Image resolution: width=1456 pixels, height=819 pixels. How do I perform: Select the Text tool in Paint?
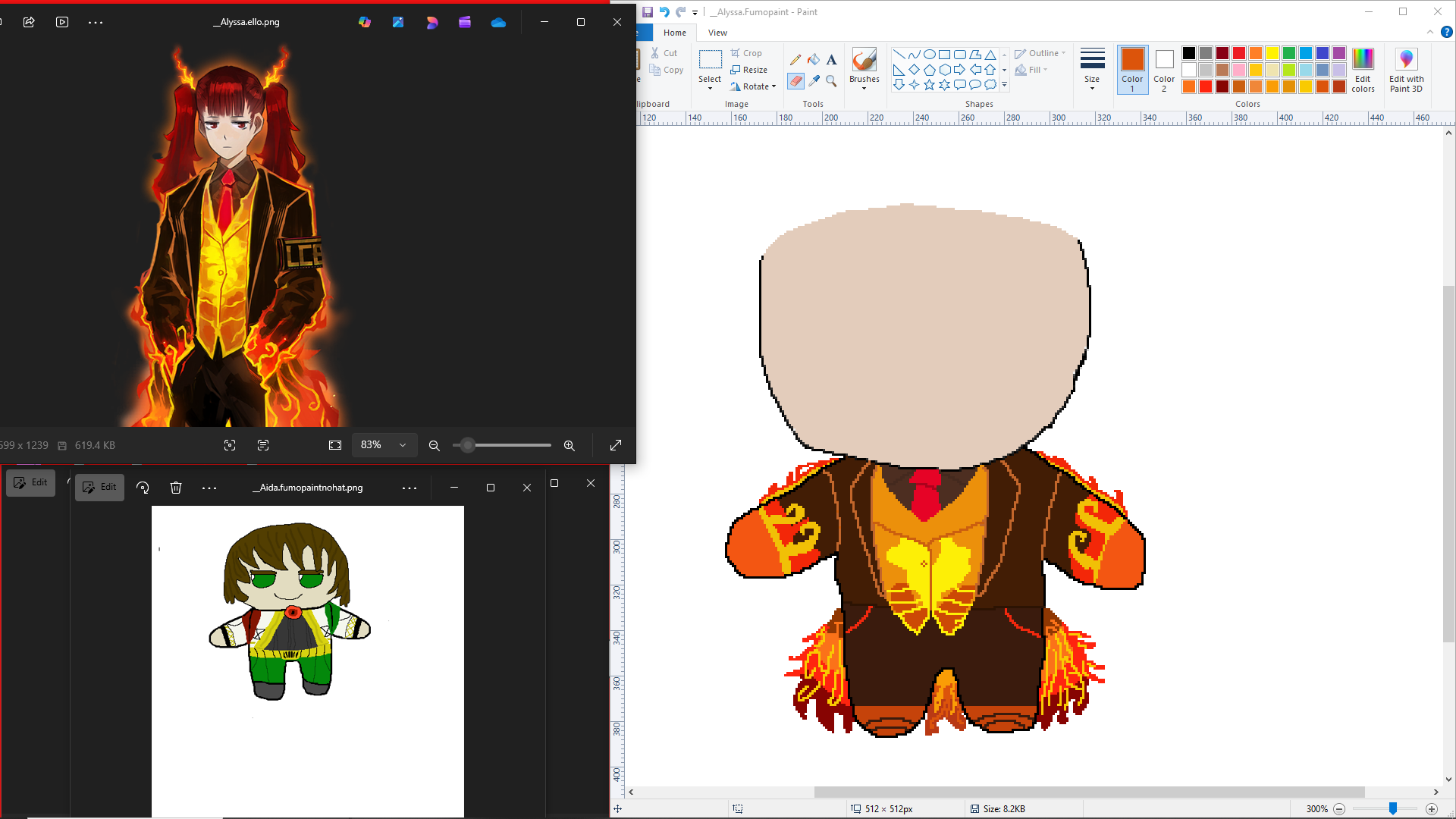[x=831, y=59]
